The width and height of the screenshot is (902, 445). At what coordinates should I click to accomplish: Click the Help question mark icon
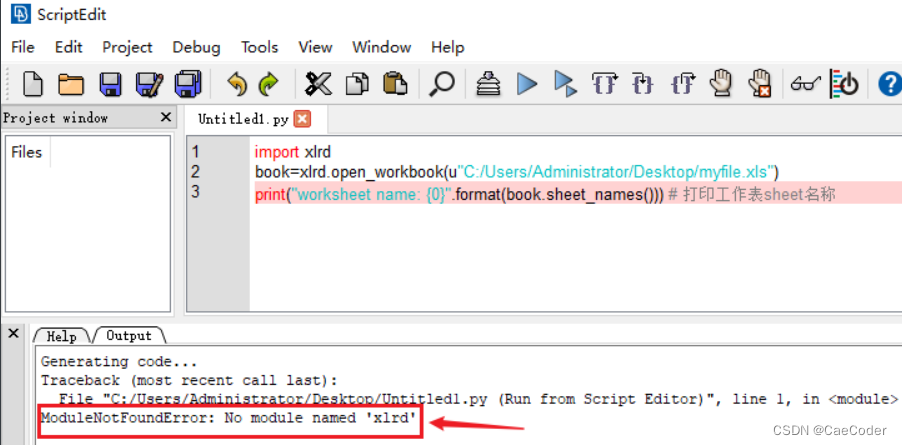click(889, 84)
